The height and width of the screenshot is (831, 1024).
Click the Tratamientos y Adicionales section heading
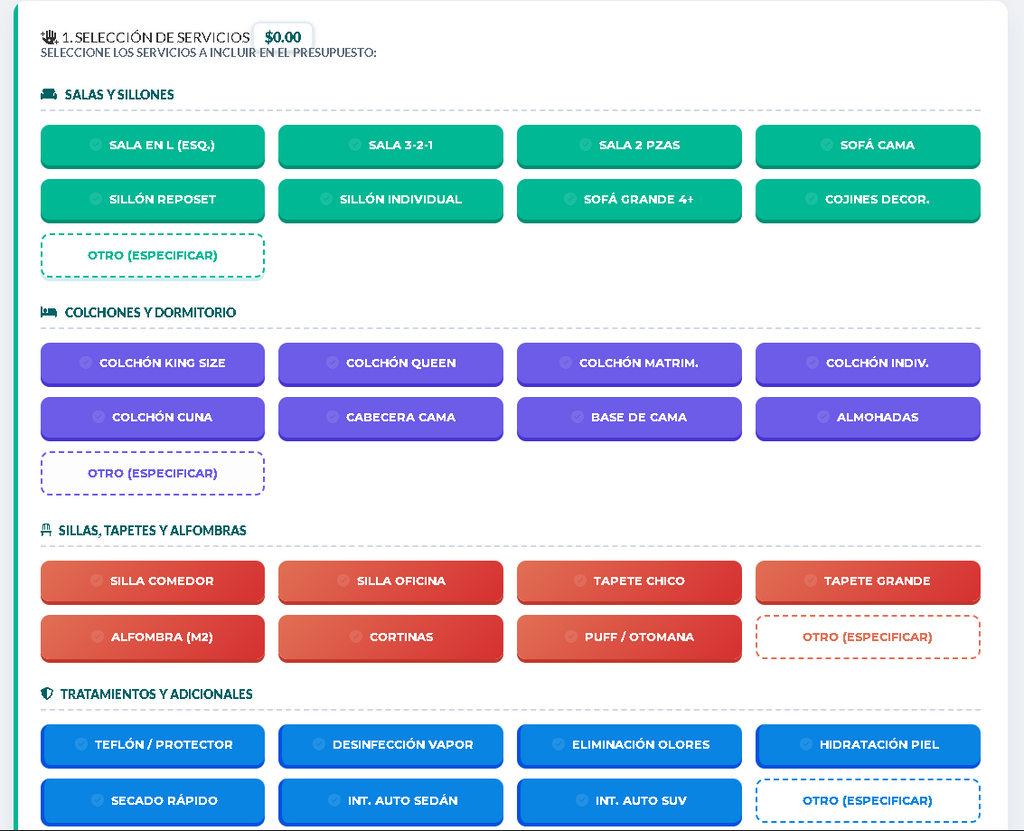click(156, 694)
